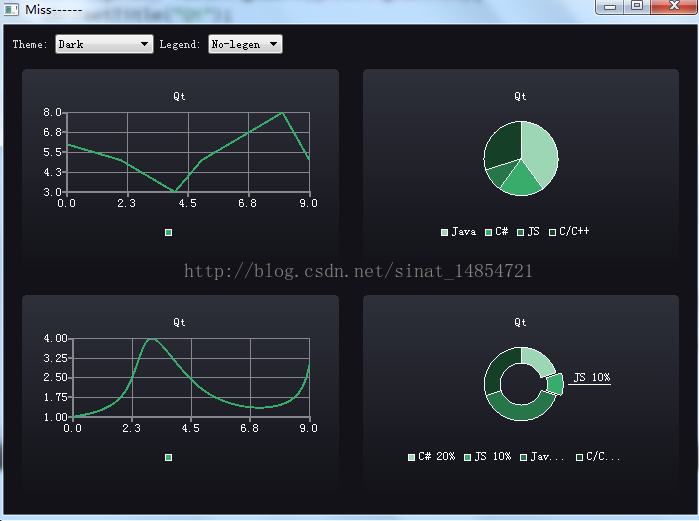This screenshot has height=521, width=699.
Task: Minimize the Miss window
Action: pyautogui.click(x=610, y=6)
